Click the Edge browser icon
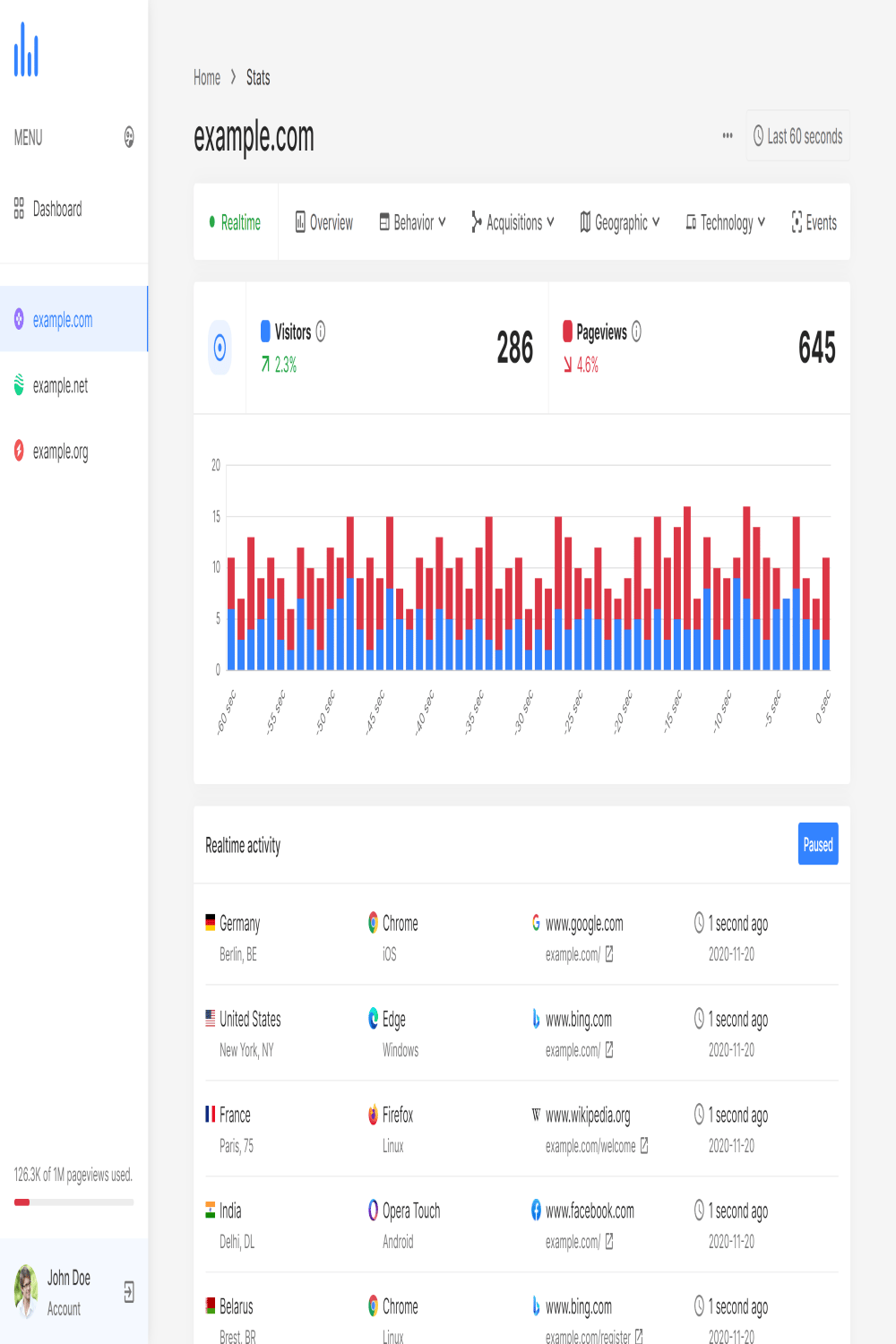 [374, 1019]
